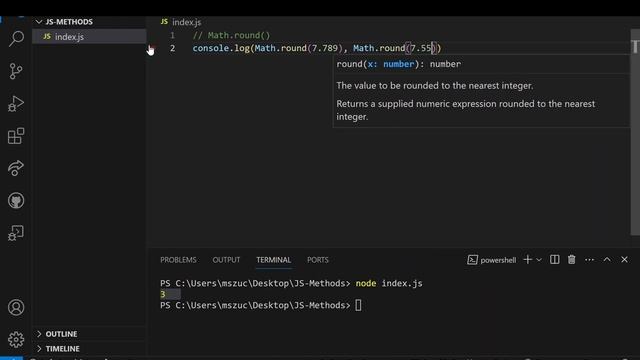Open the Extensions view
The width and height of the screenshot is (640, 360).
click(x=16, y=136)
